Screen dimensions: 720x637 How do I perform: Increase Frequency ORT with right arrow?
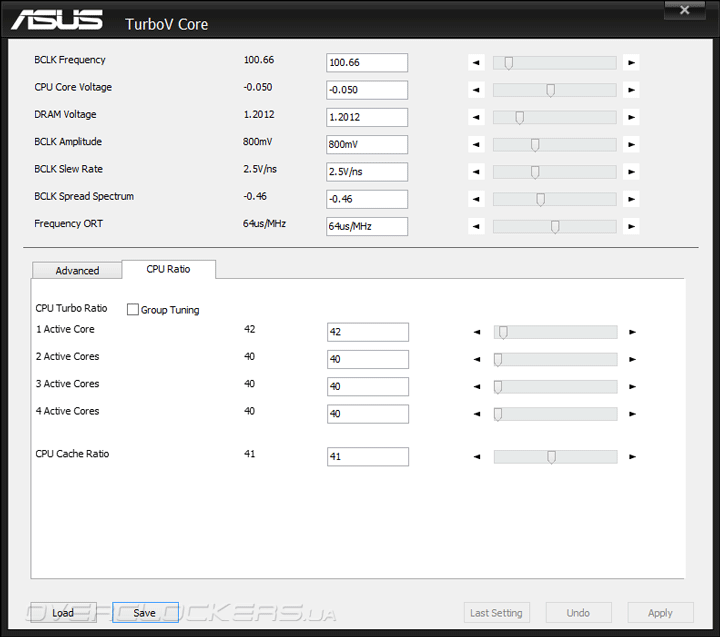click(631, 226)
